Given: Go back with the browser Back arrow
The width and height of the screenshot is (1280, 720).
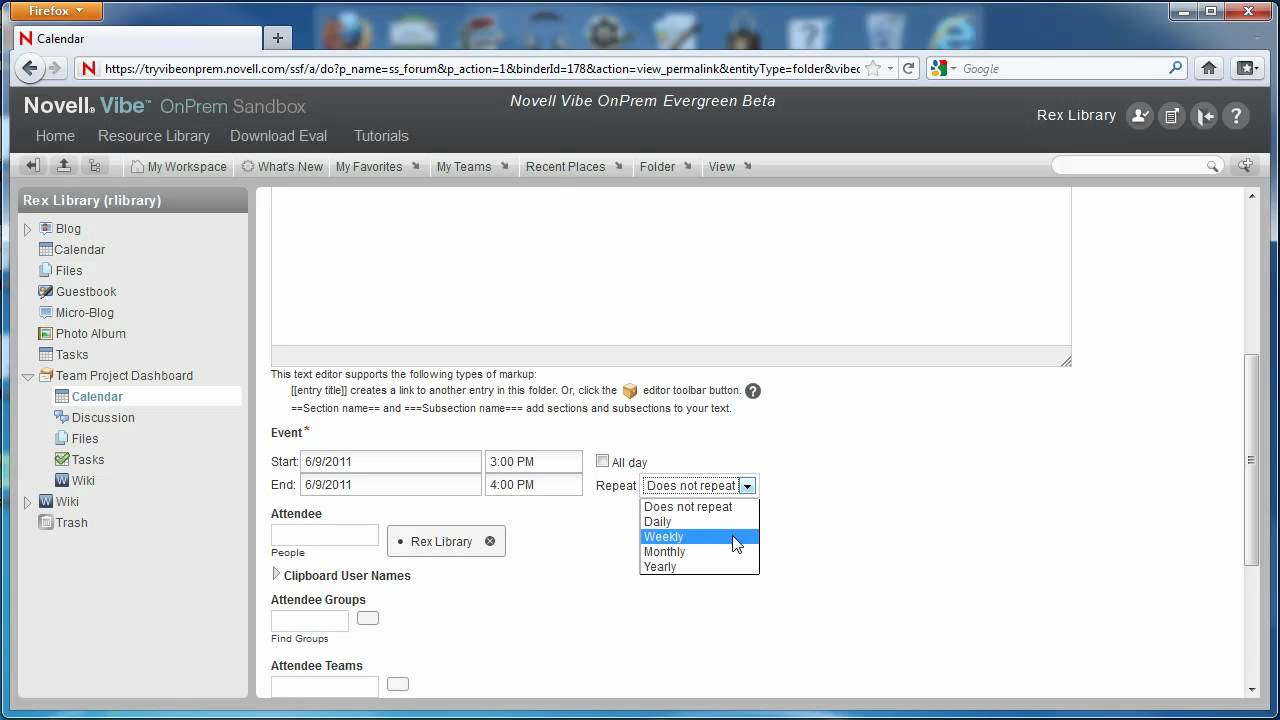Looking at the screenshot, I should click(30, 68).
